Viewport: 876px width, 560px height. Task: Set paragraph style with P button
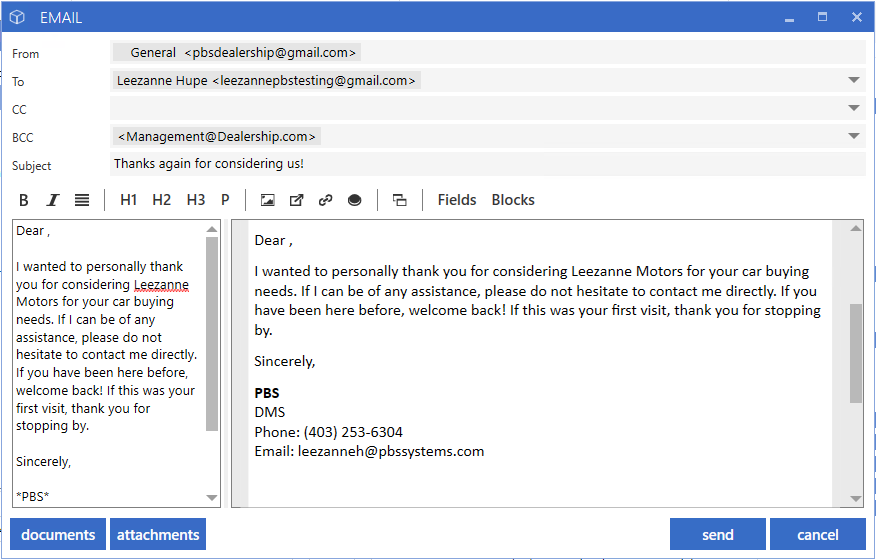[225, 200]
